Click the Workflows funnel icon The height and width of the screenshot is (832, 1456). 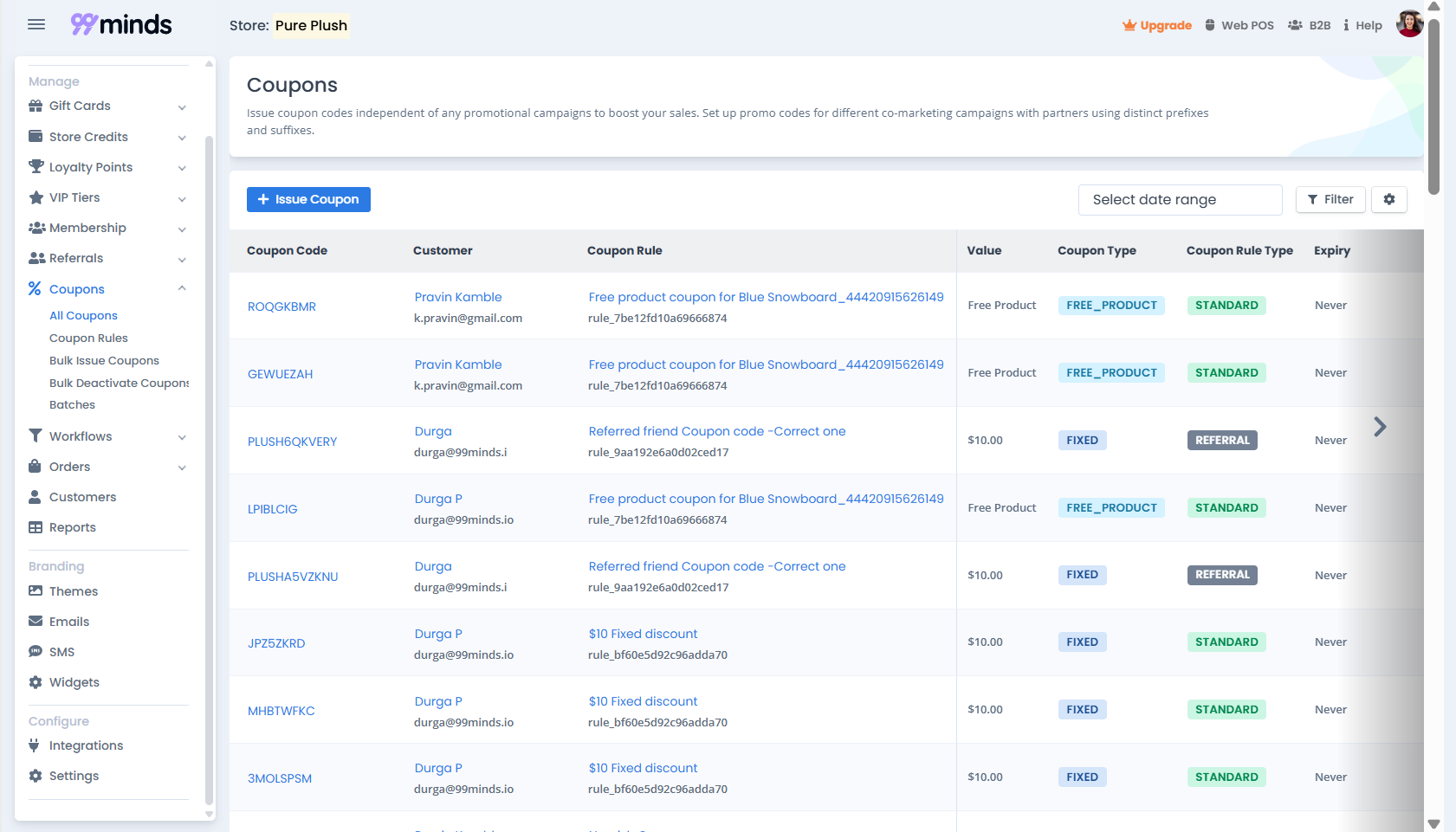tap(36, 436)
